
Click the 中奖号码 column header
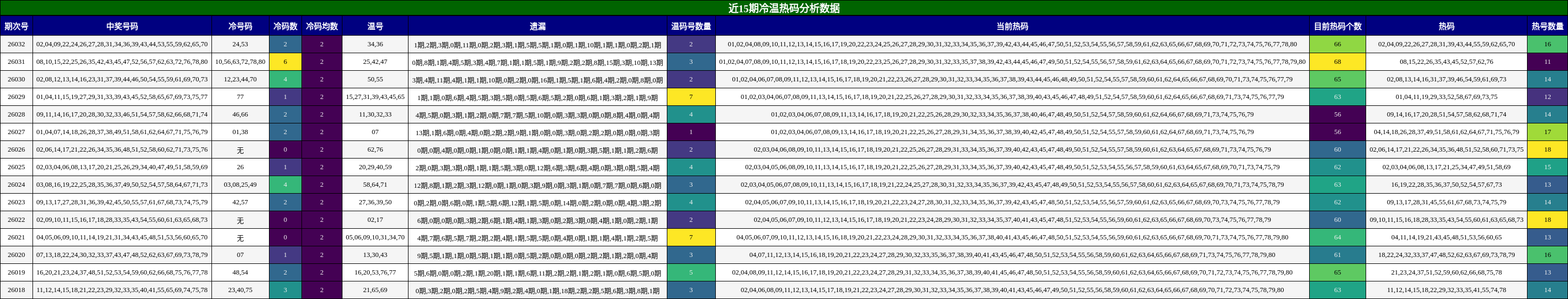pos(122,26)
